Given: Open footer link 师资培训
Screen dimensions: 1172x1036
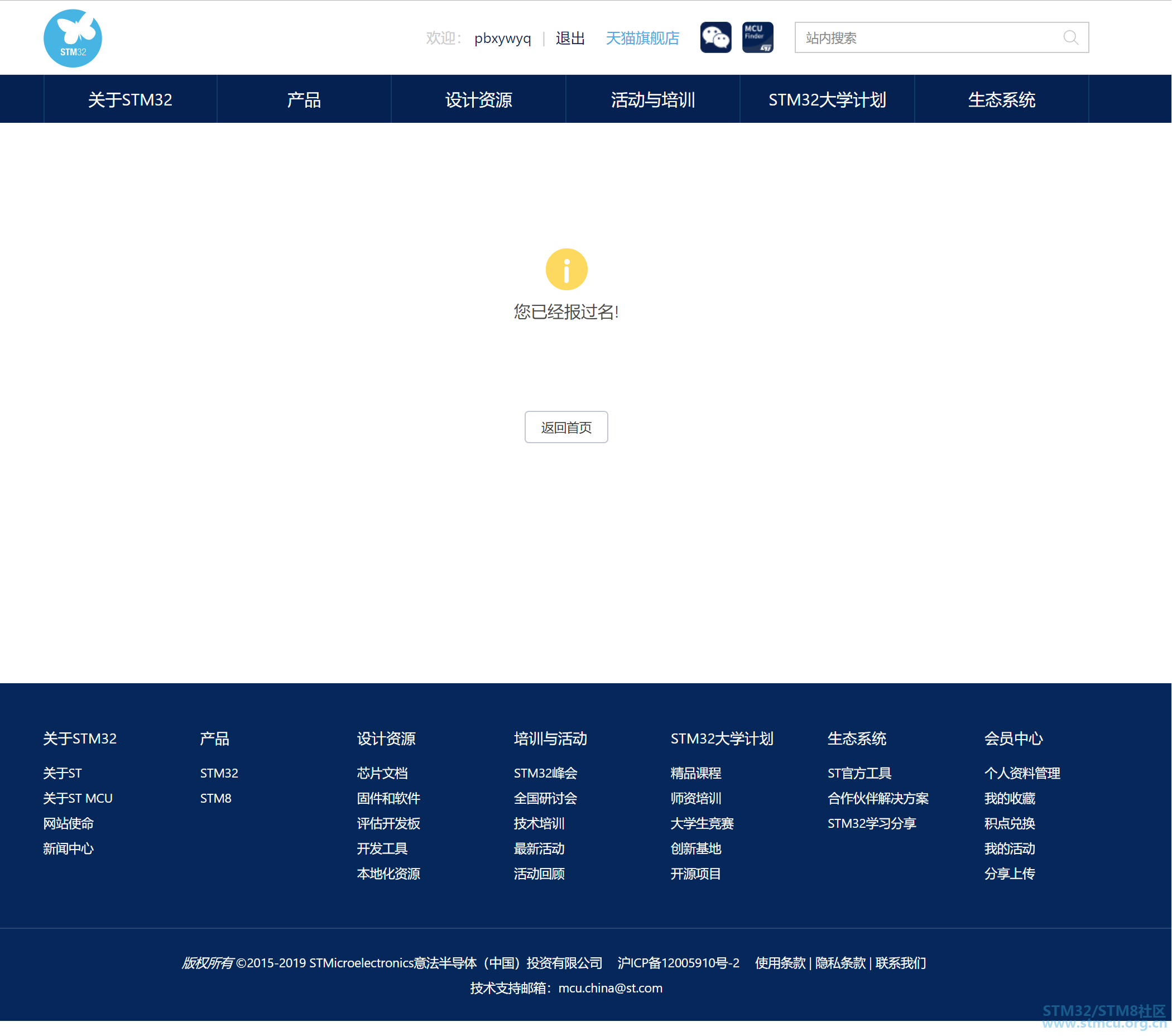Looking at the screenshot, I should pyautogui.click(x=696, y=798).
